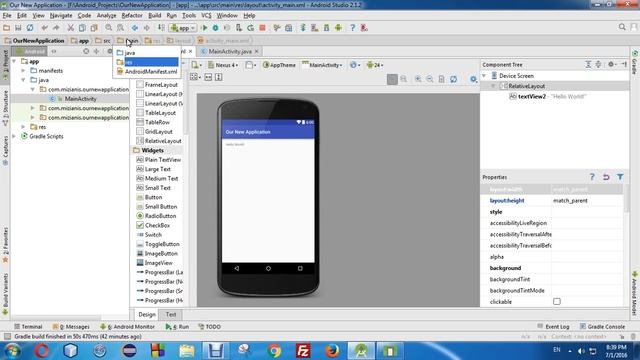Image resolution: width=640 pixels, height=360 pixels.
Task: Click the Undo arrow in the toolbar
Action: click(x=44, y=28)
